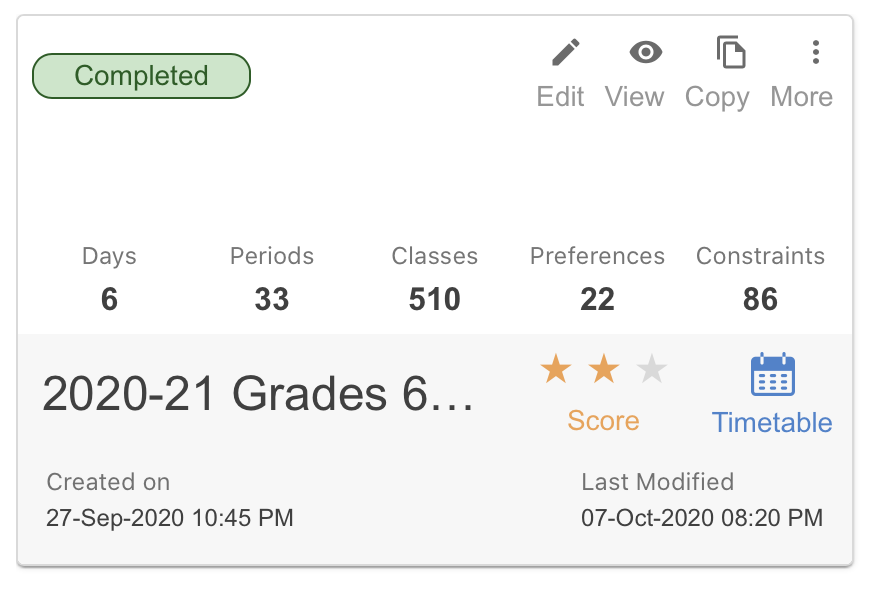Click the Edit text label
Screen dimensions: 874x590
[x=560, y=96]
